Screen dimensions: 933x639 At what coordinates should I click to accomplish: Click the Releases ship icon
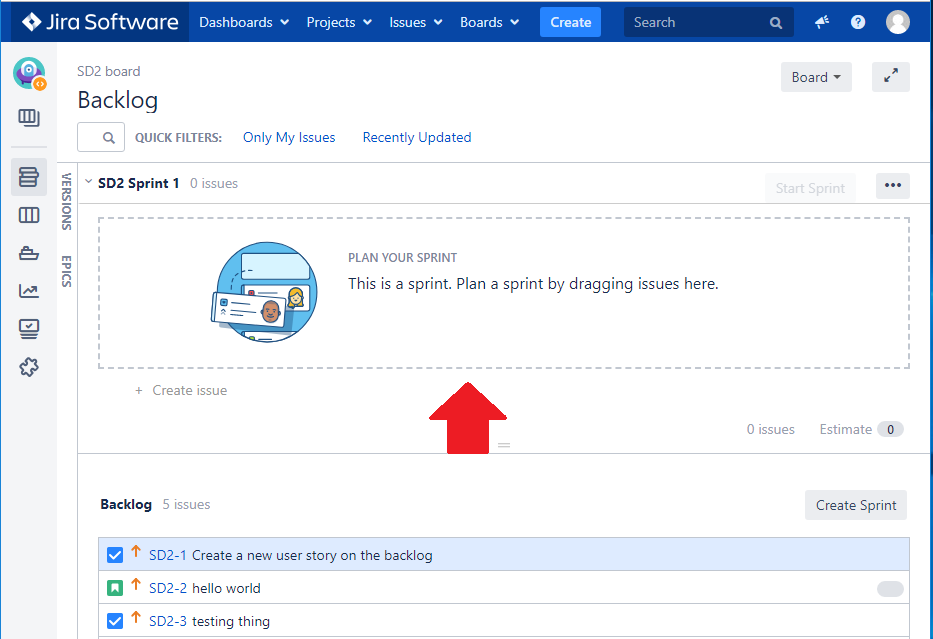28,252
